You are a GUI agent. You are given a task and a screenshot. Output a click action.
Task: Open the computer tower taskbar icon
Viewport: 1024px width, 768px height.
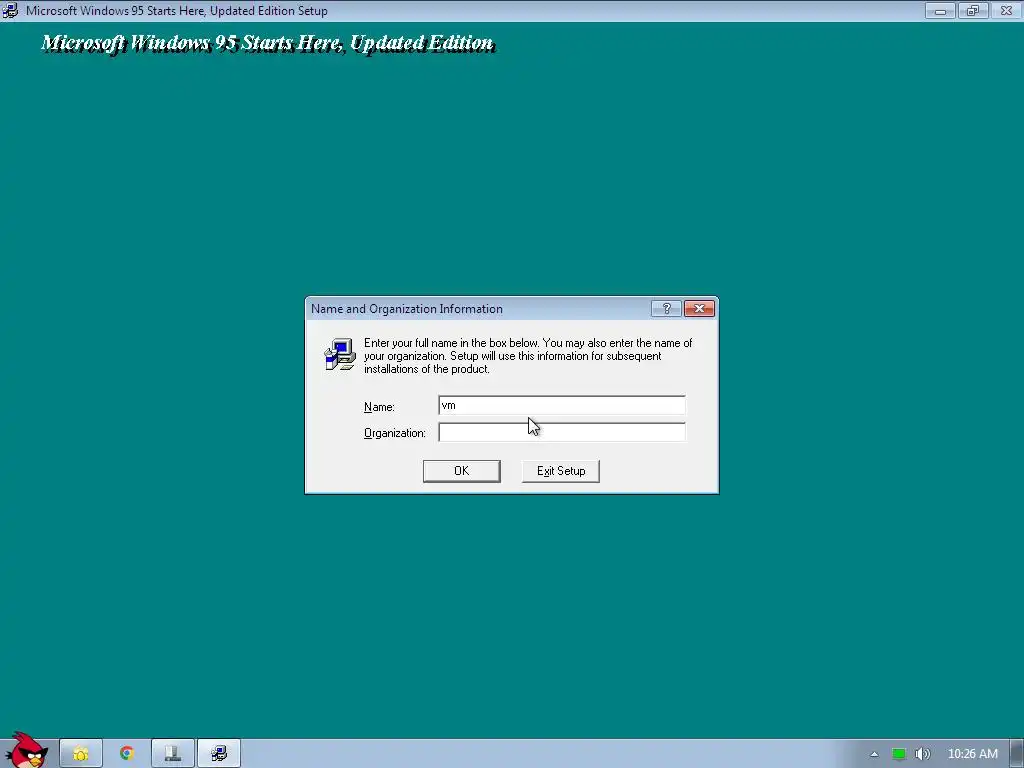point(172,754)
